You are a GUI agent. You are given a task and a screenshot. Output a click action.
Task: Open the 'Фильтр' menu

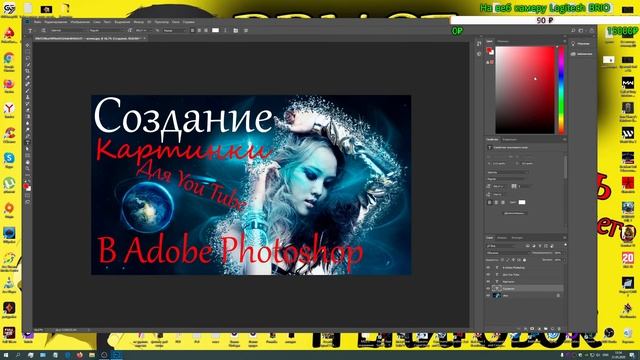tap(139, 22)
